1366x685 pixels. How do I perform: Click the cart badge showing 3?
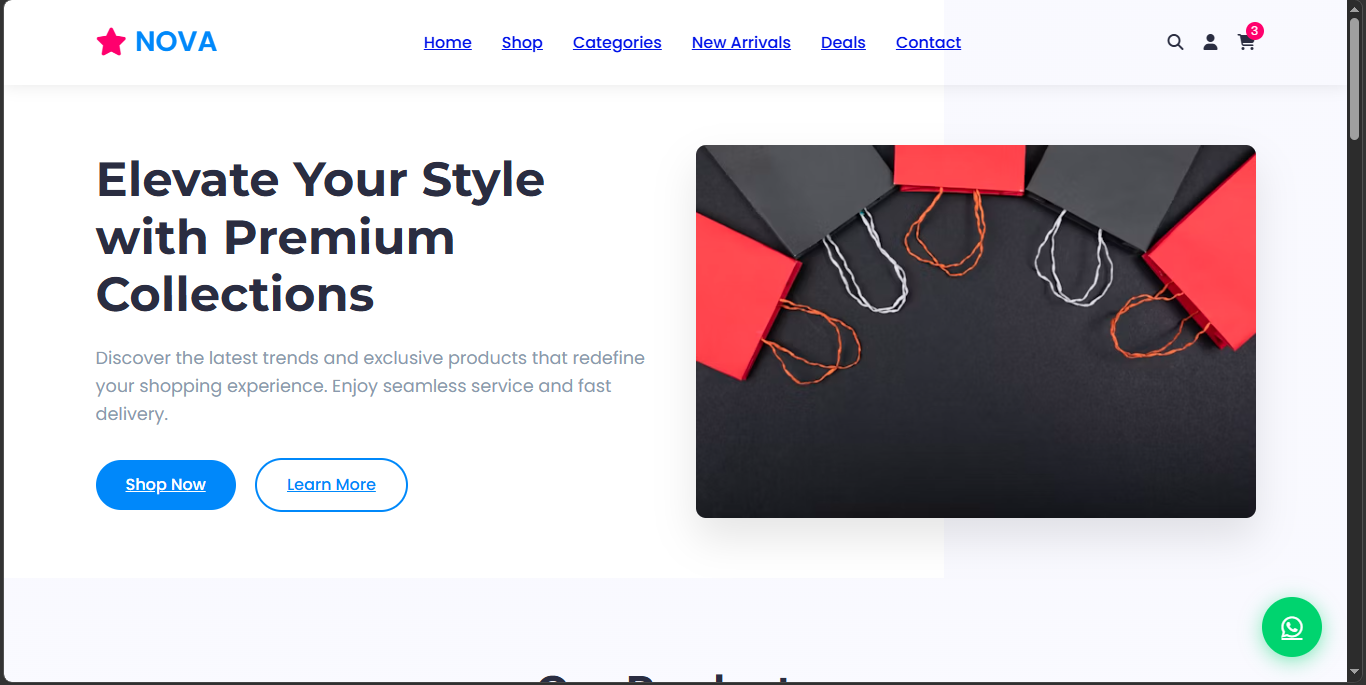1254,31
